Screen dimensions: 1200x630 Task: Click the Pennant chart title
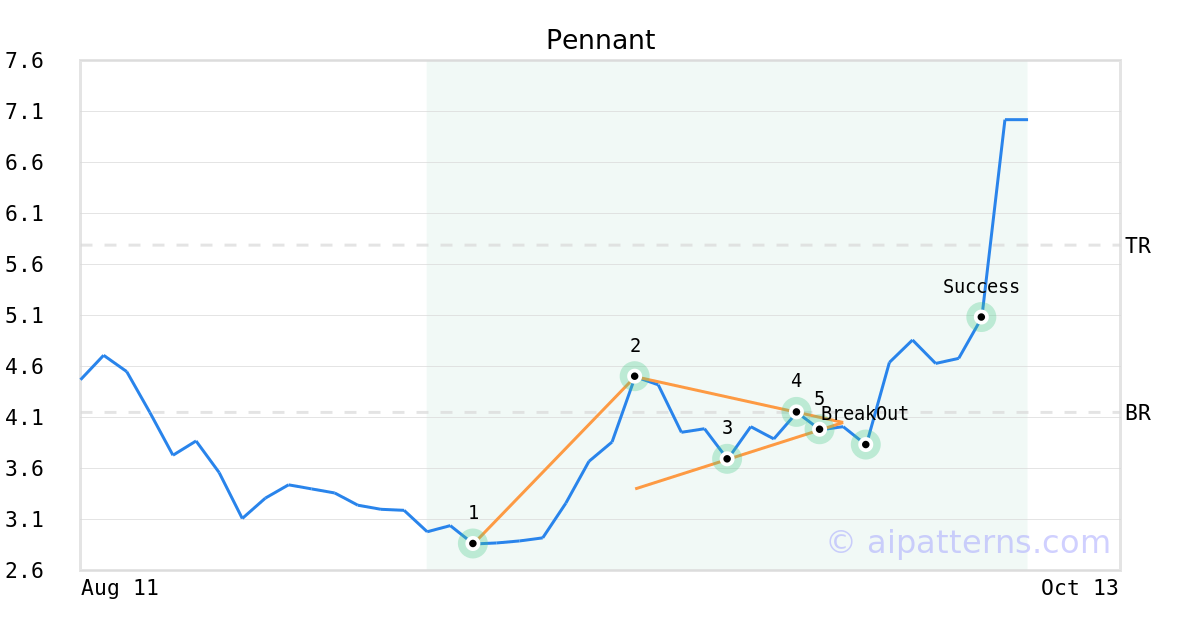pos(600,40)
